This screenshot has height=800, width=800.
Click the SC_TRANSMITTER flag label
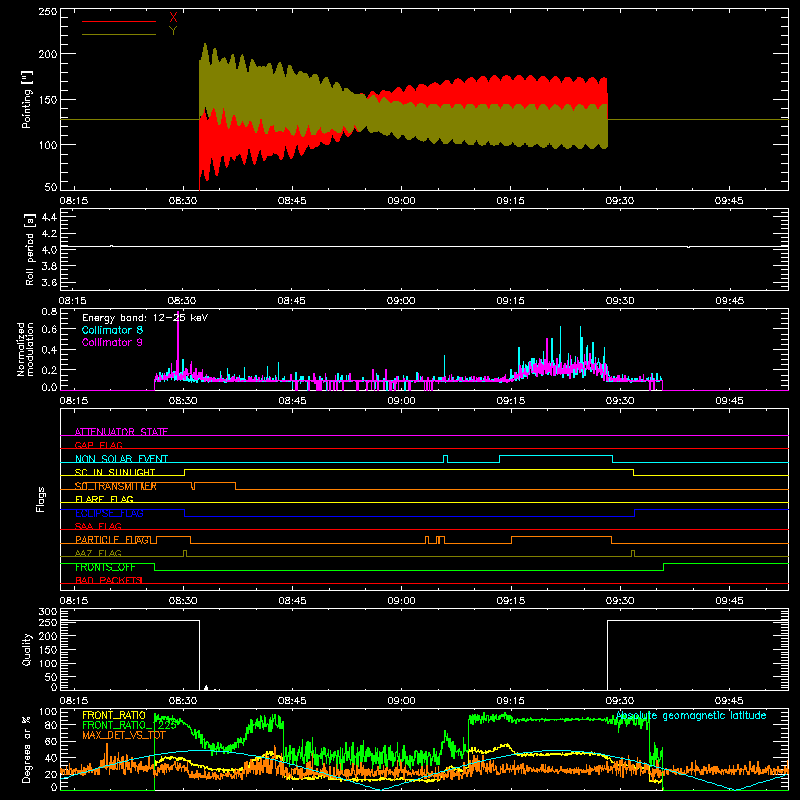pyautogui.click(x=116, y=486)
